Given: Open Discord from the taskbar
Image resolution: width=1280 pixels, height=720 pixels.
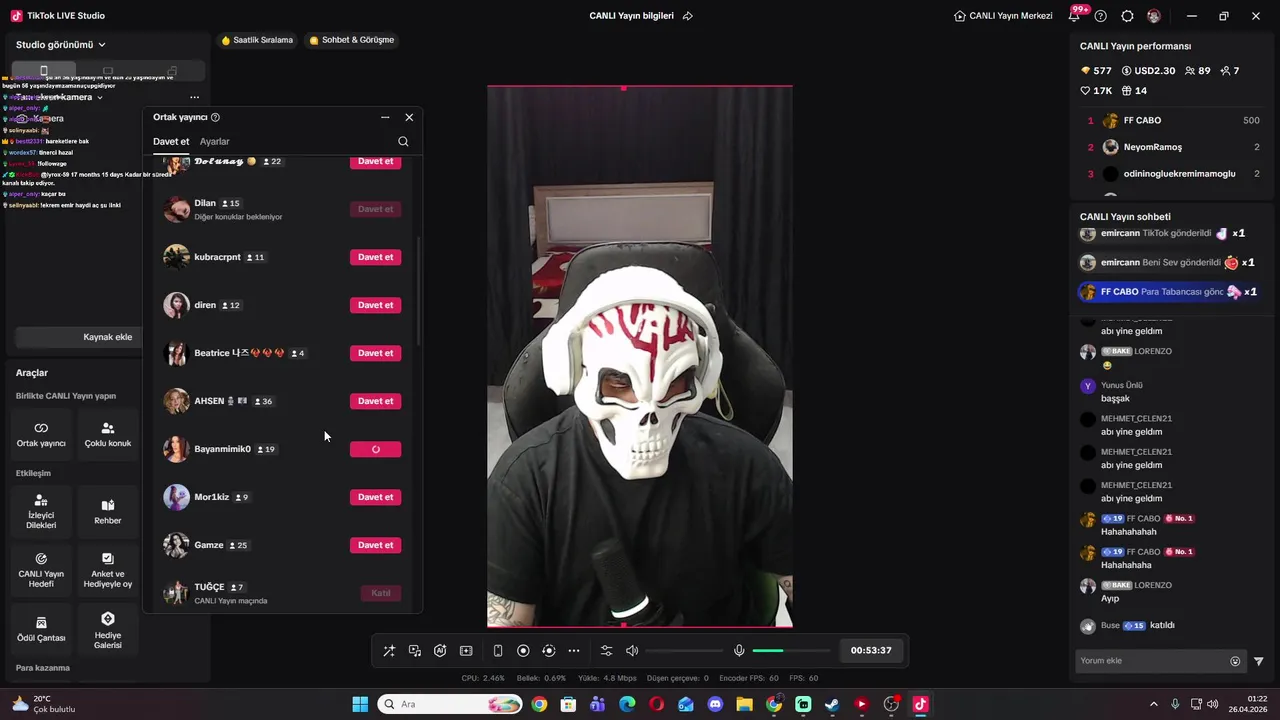Looking at the screenshot, I should coord(715,704).
